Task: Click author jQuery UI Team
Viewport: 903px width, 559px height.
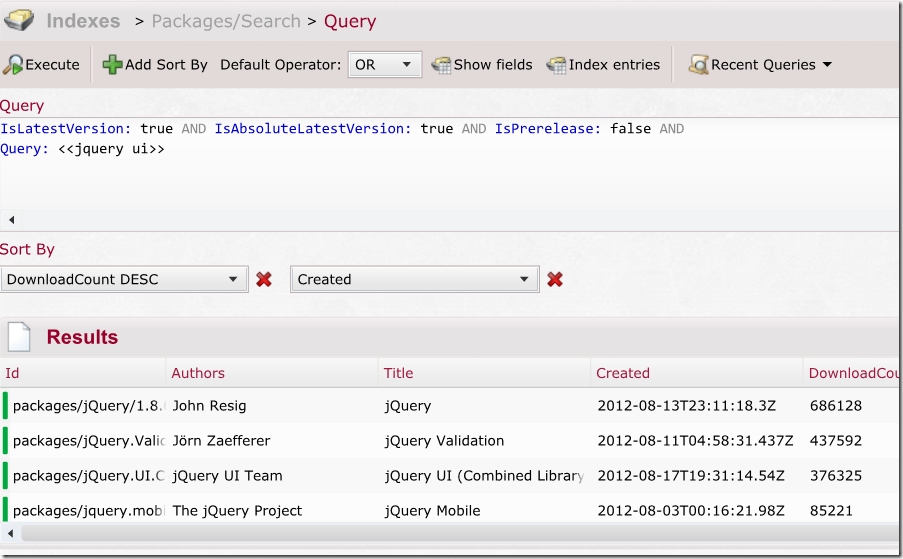Action: (x=227, y=476)
